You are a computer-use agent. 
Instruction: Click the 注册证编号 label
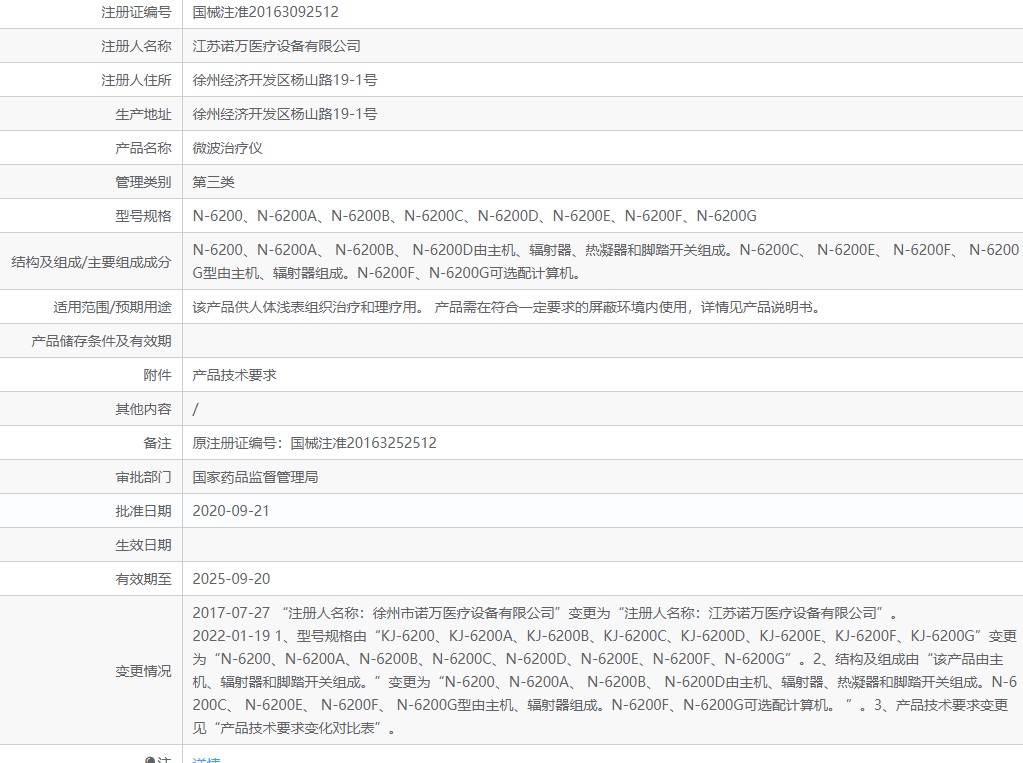(136, 12)
